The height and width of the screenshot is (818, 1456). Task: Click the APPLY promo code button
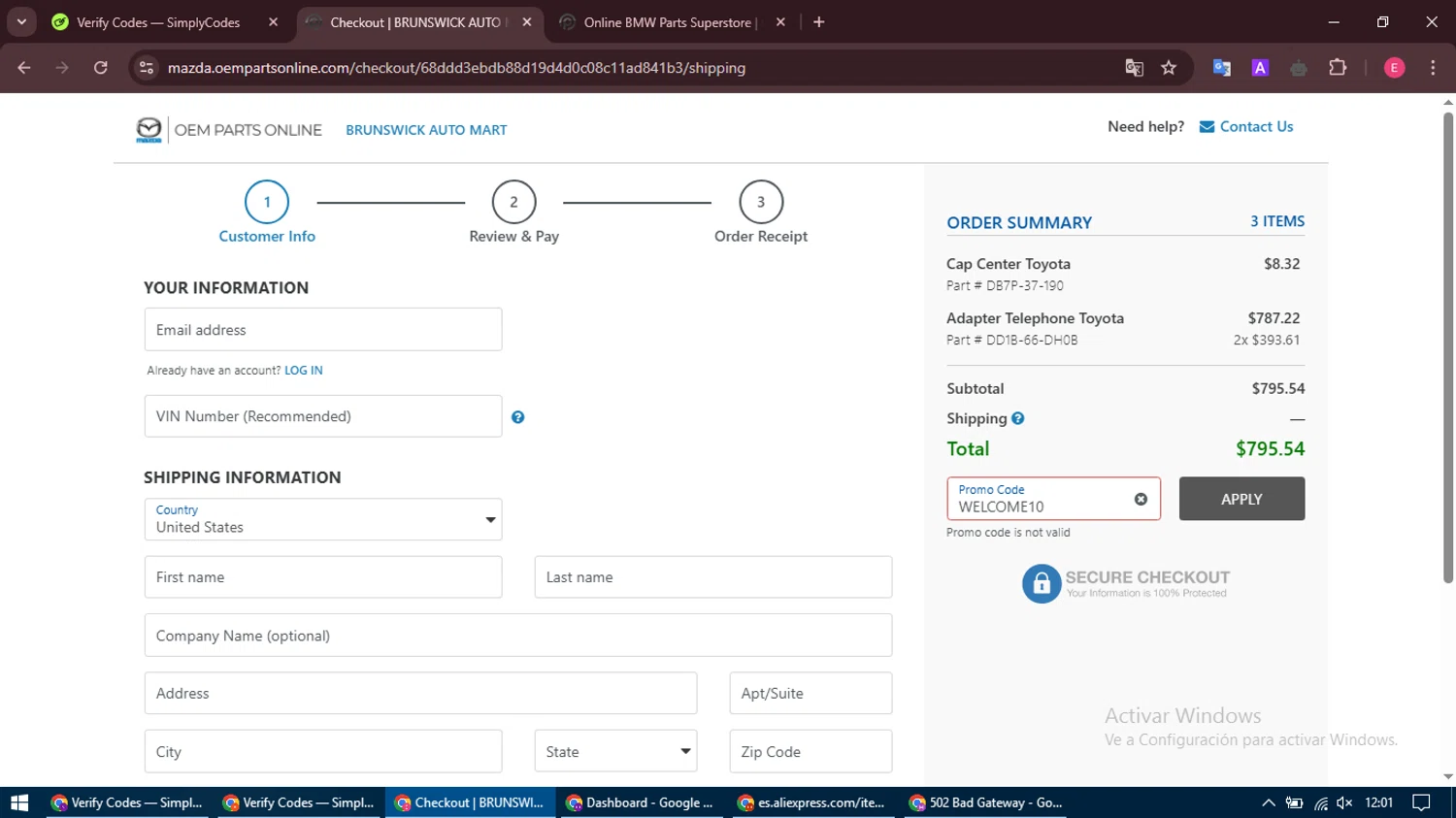click(x=1241, y=499)
